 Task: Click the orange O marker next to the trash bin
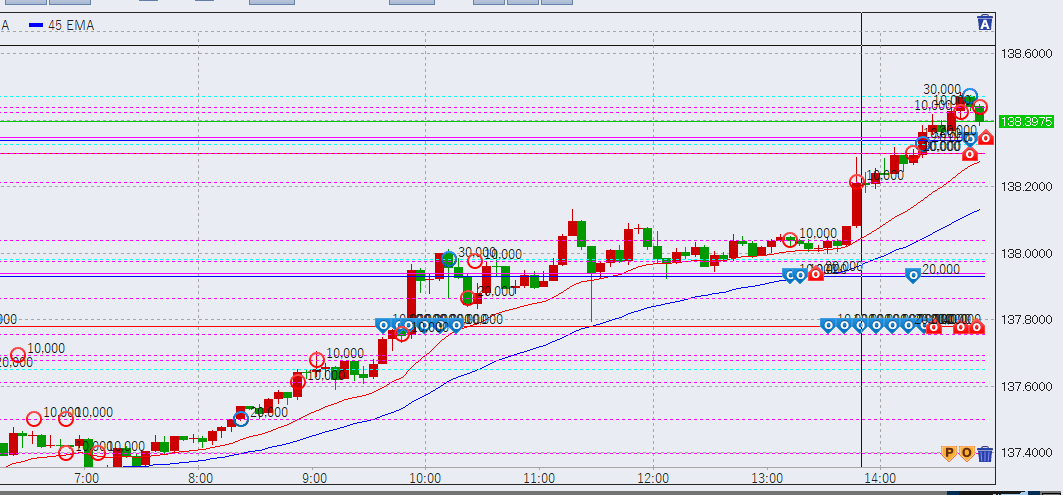[x=966, y=453]
